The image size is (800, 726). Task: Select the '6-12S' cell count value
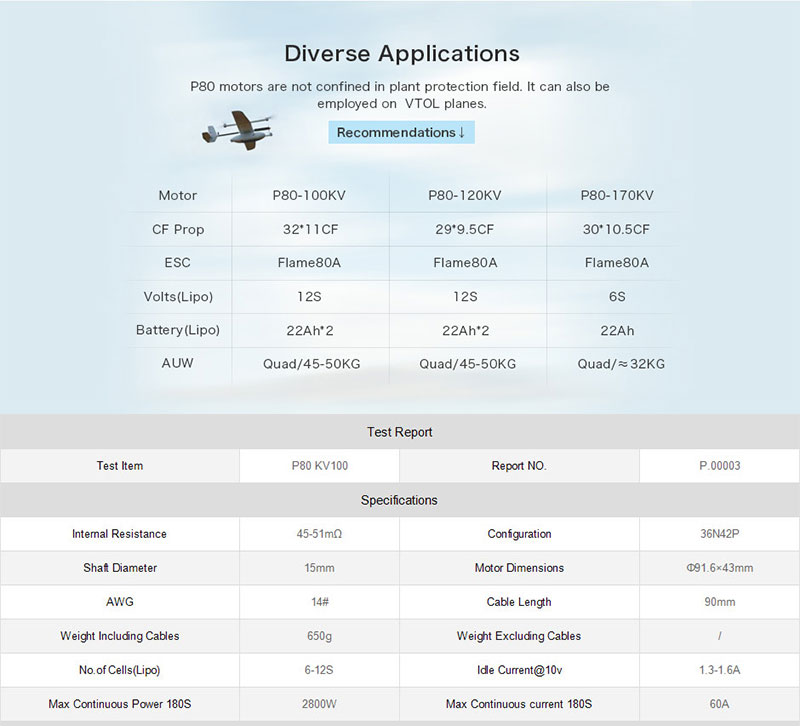319,670
